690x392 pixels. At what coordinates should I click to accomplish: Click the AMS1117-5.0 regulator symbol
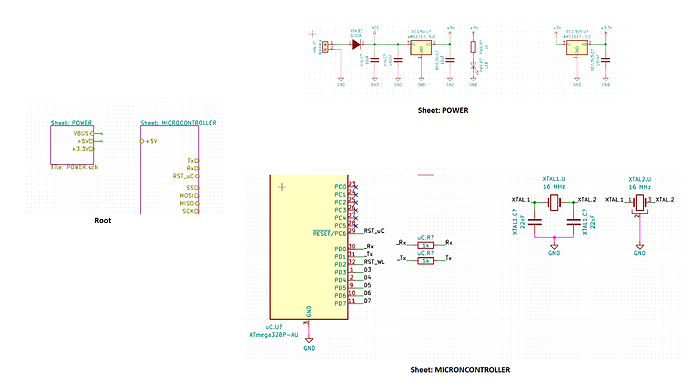coord(421,48)
